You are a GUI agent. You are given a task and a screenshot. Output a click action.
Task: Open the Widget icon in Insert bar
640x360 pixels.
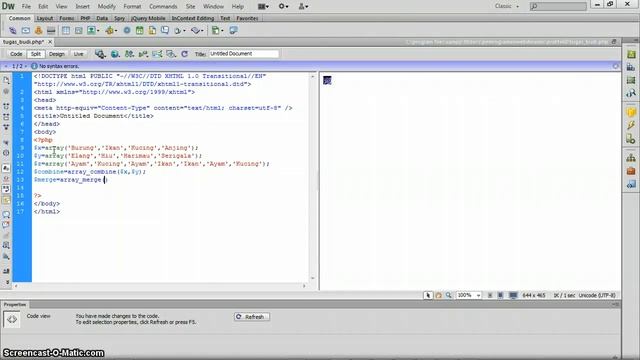127,31
